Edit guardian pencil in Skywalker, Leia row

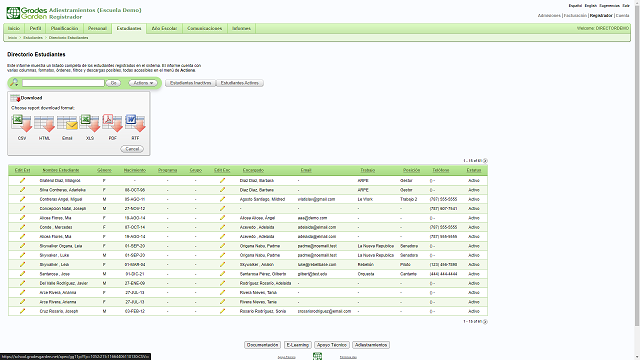pyautogui.click(x=222, y=264)
